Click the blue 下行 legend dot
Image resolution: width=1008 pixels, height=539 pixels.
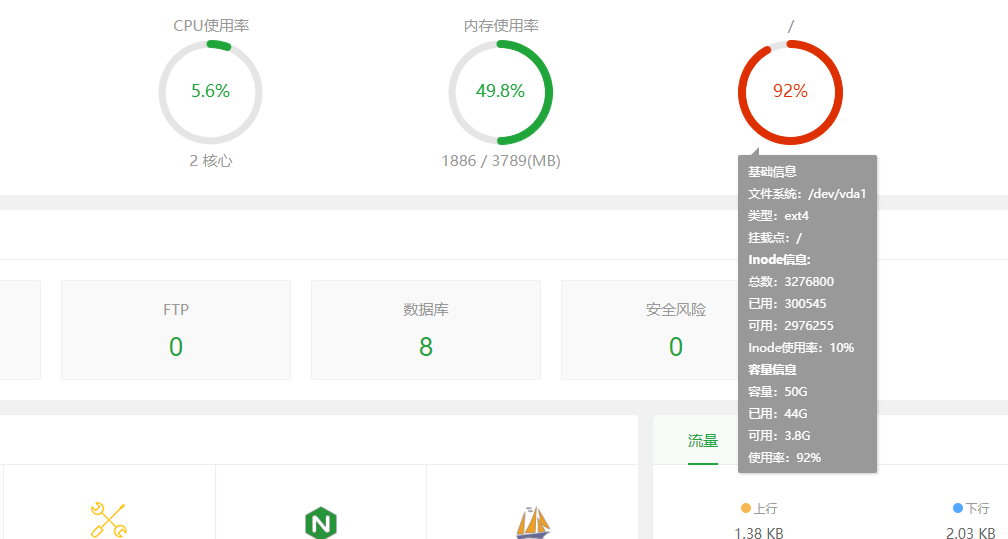[x=958, y=508]
